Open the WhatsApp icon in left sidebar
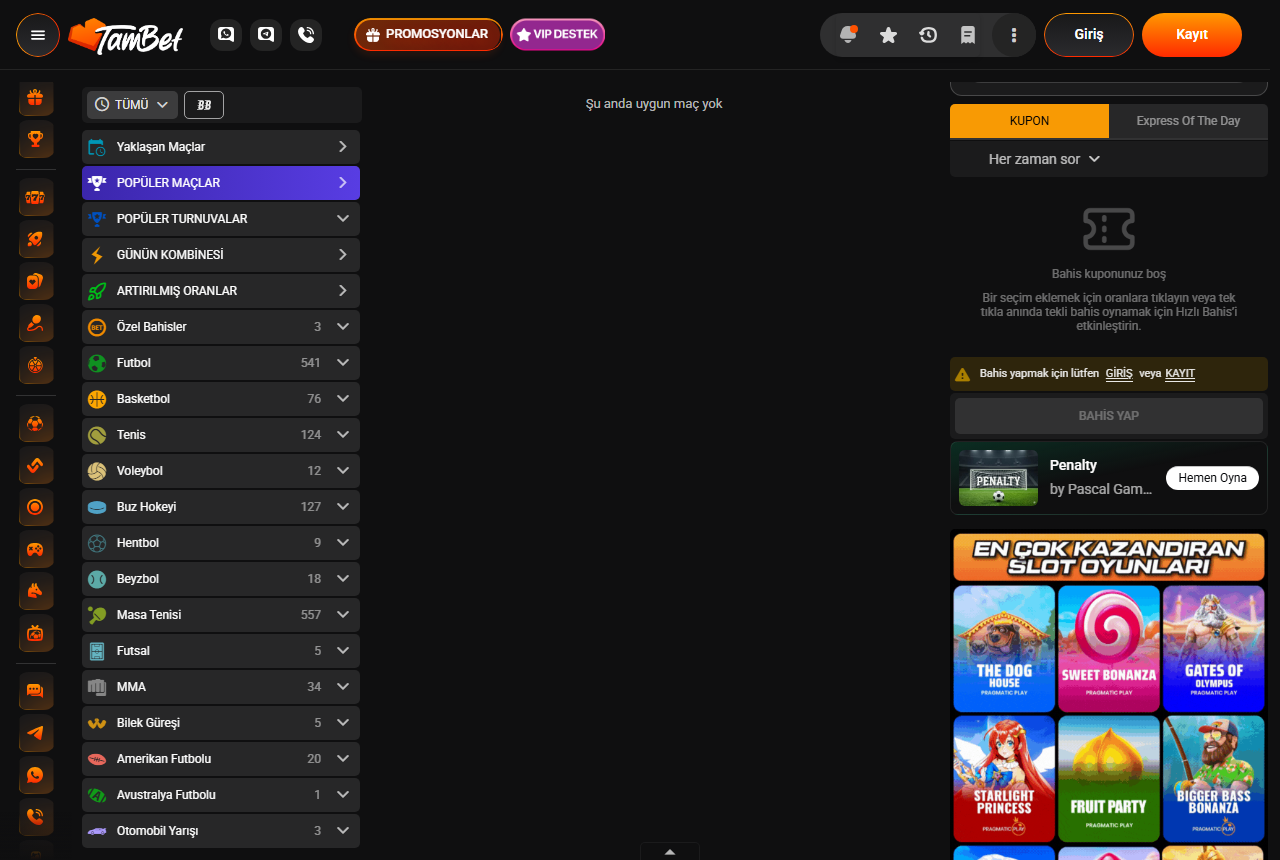This screenshot has width=1280, height=860. click(36, 775)
